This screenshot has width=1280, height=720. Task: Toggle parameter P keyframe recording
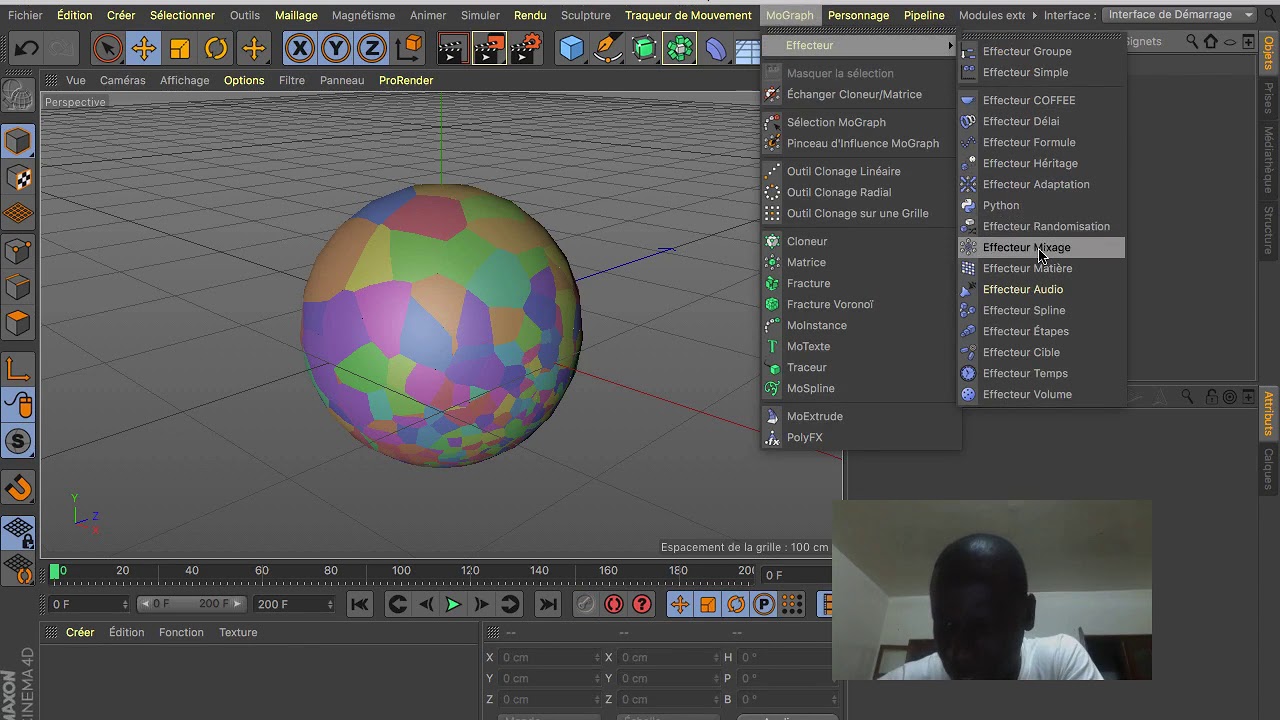[764, 604]
